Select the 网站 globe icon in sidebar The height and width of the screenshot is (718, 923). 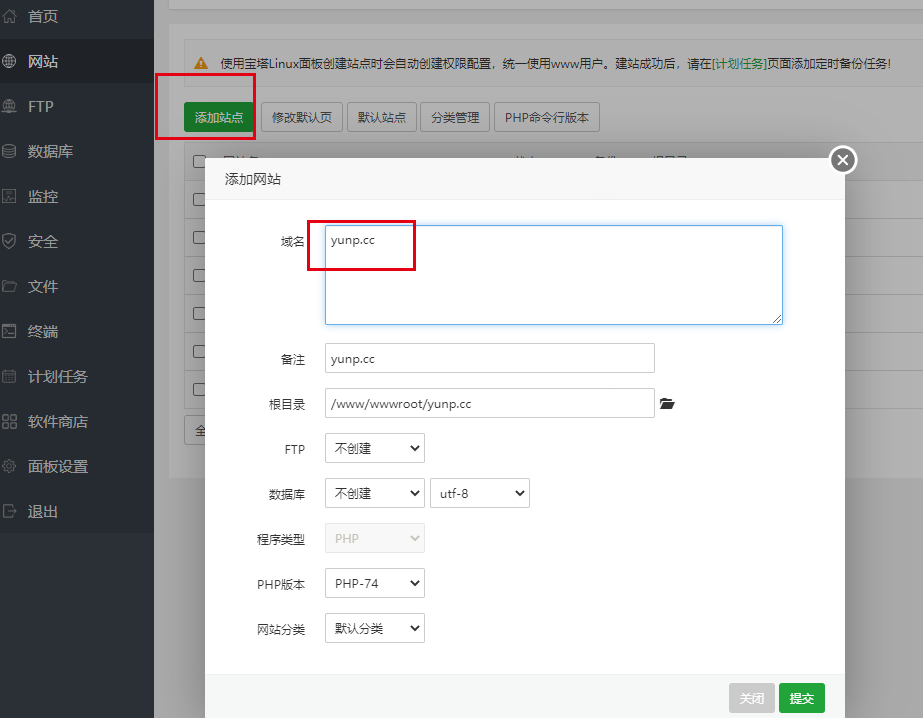9,61
